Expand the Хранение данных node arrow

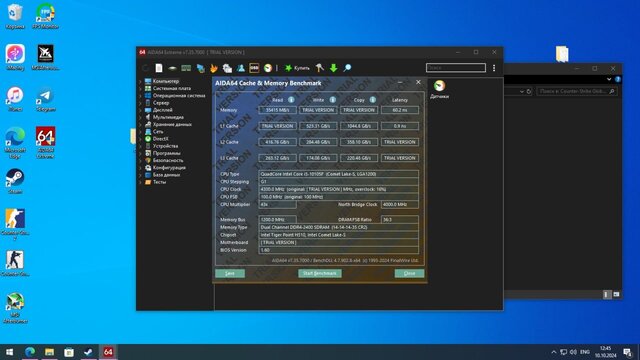coord(140,124)
